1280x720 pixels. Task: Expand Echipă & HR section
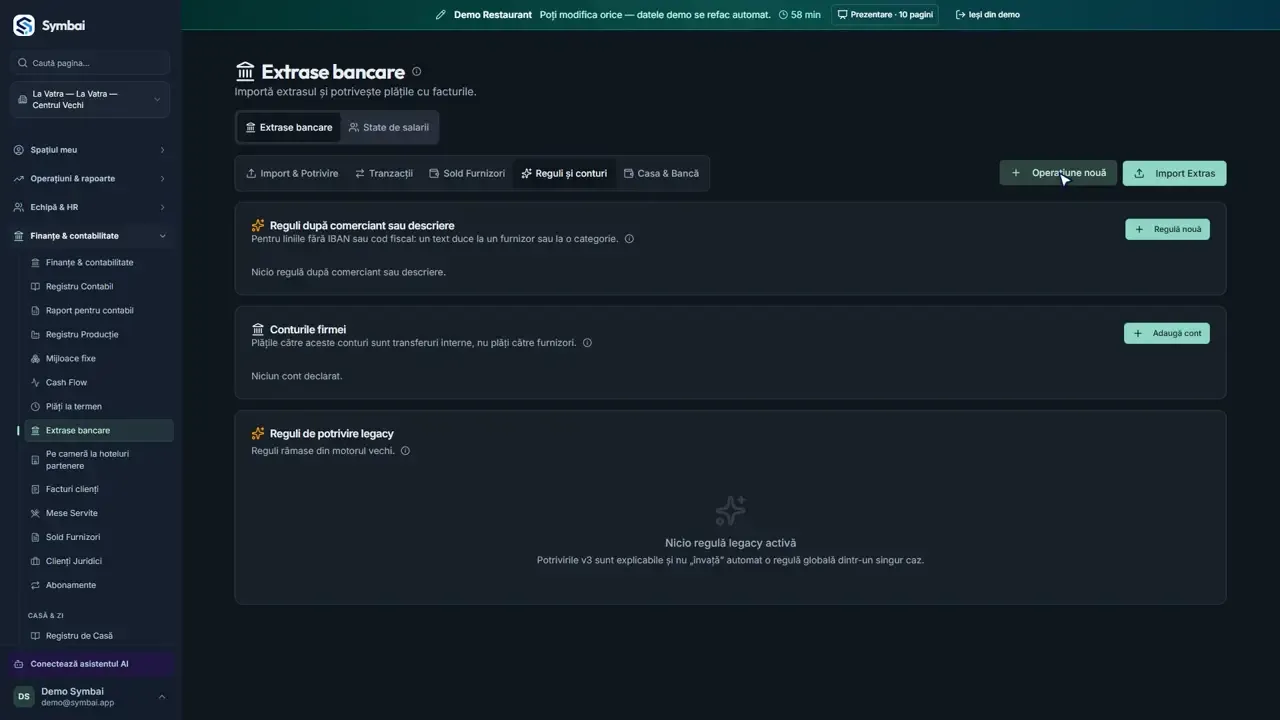(90, 207)
